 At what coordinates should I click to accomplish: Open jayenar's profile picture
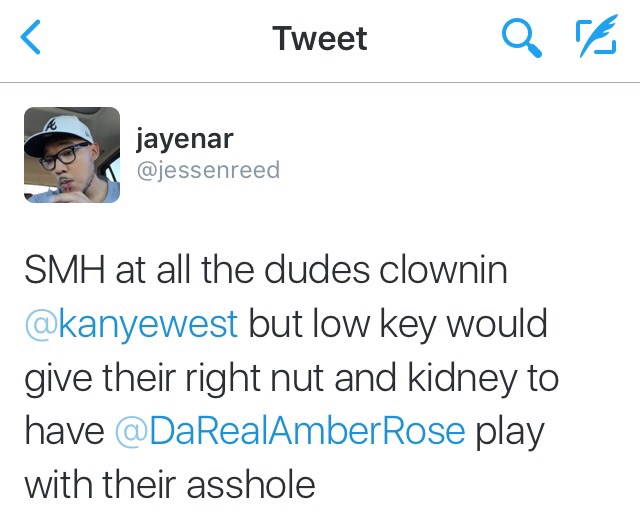click(72, 155)
